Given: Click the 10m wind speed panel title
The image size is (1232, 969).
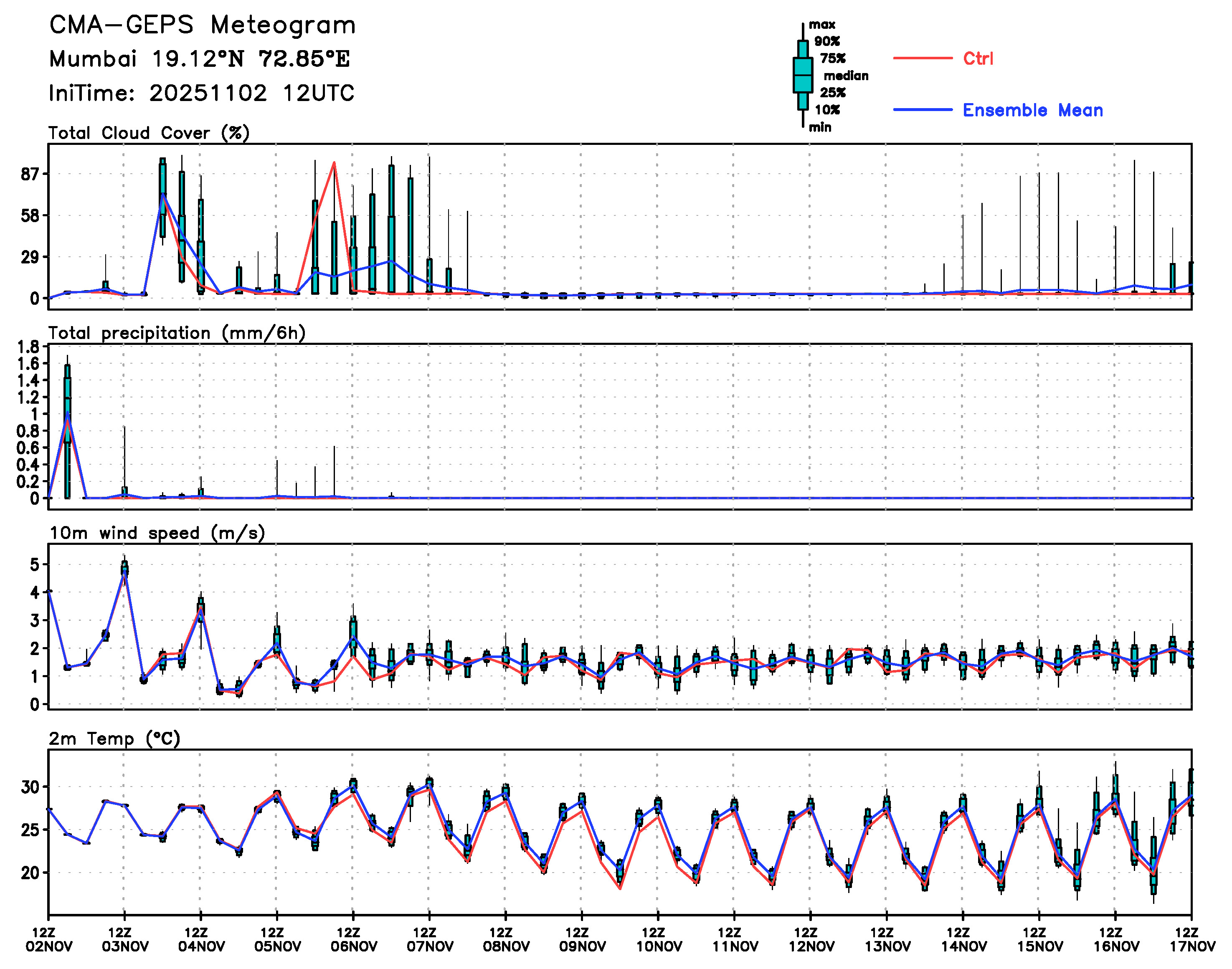Looking at the screenshot, I should coord(157,533).
